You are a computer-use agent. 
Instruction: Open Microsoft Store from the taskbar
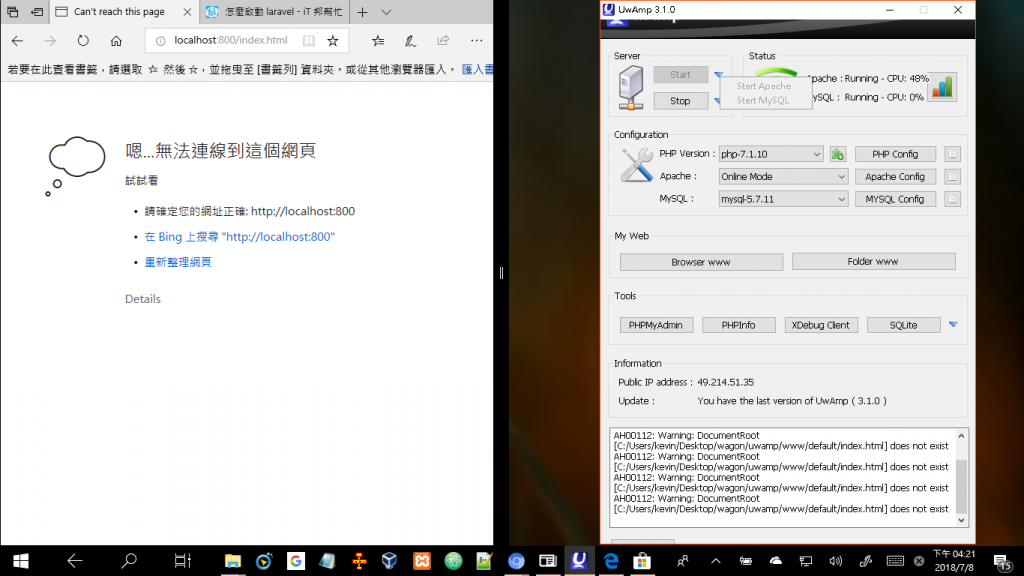coord(642,560)
